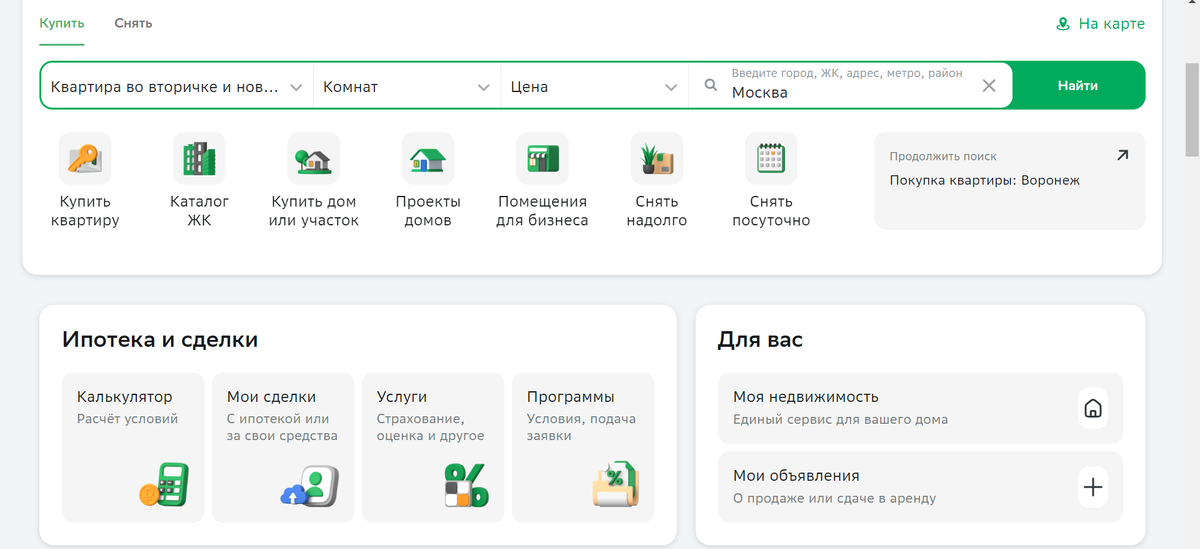
Task: Open the Проекты домов text link
Action: tap(428, 211)
